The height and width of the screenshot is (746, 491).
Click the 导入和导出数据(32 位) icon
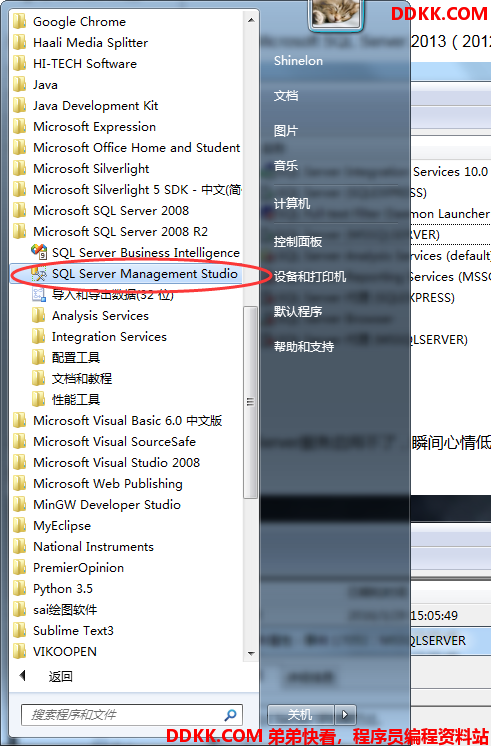(38, 295)
